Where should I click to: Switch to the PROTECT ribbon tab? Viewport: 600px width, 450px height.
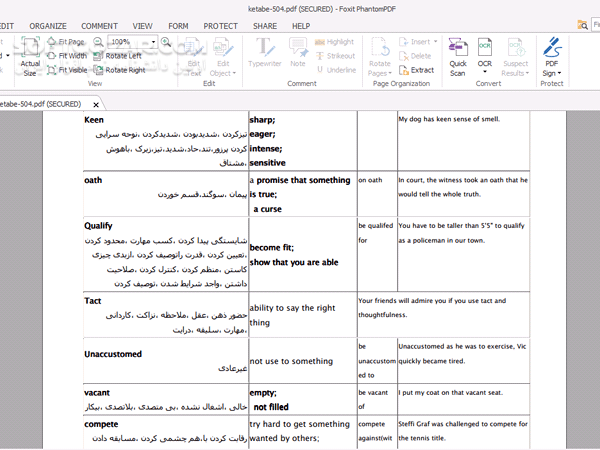click(x=221, y=25)
